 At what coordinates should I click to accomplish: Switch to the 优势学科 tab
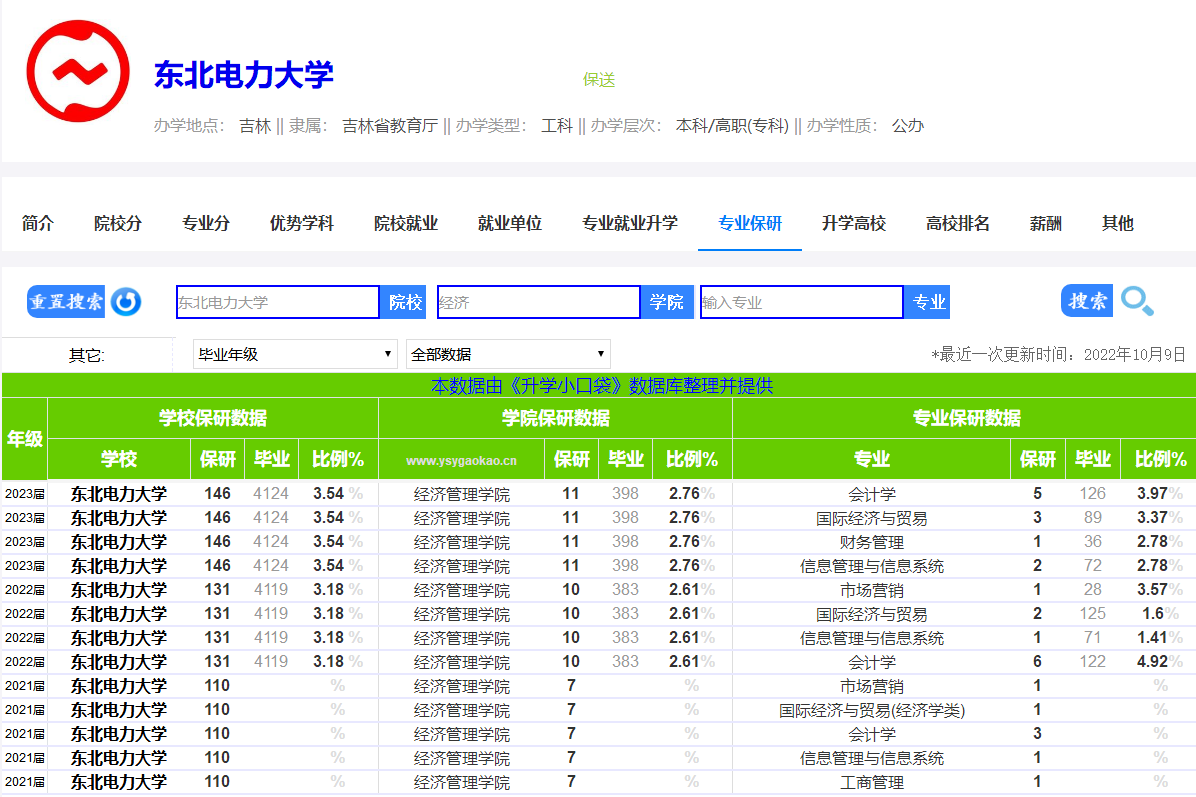pyautogui.click(x=302, y=223)
